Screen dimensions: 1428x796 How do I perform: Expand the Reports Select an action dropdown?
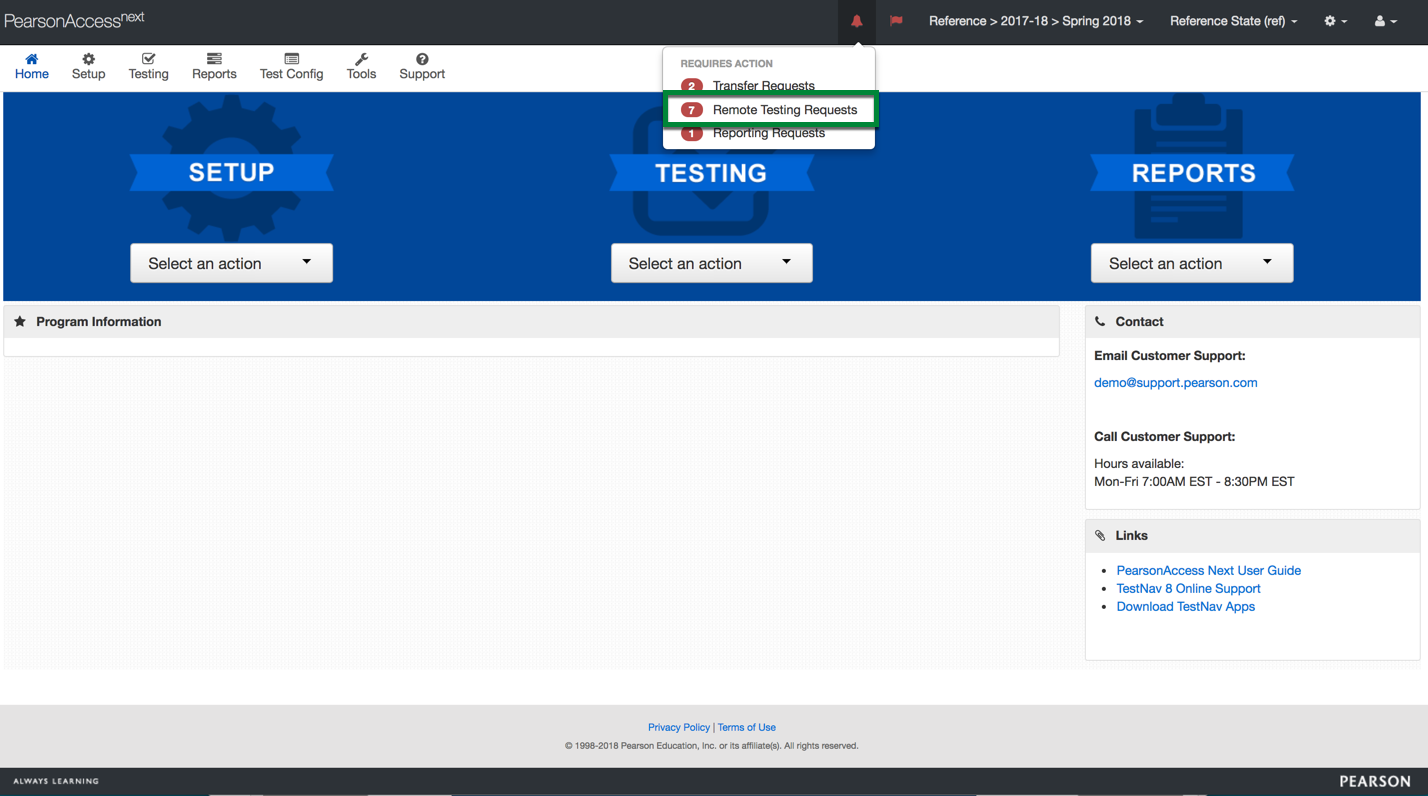click(1191, 263)
